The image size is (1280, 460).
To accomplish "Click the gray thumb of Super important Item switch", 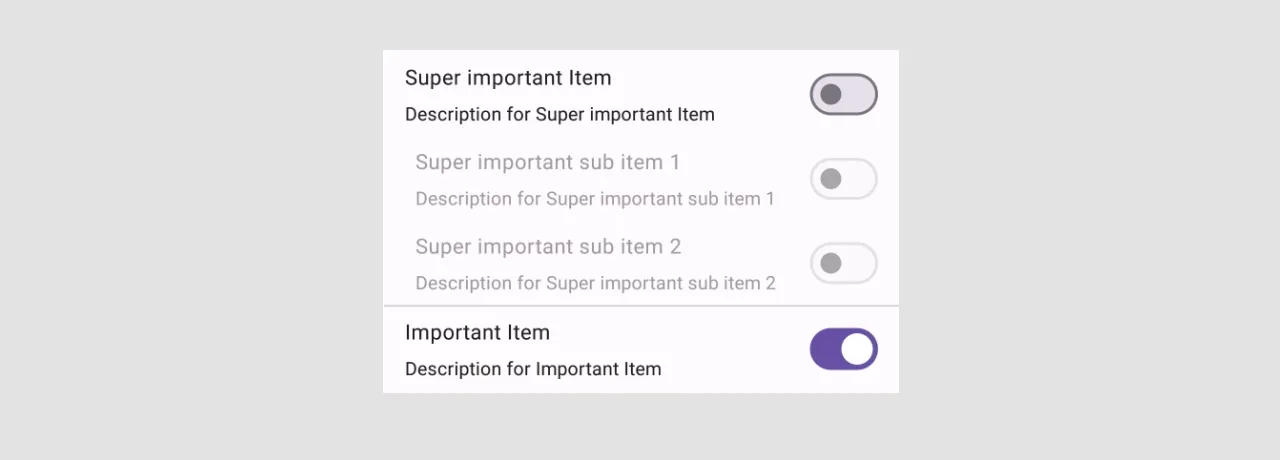I will 830,95.
